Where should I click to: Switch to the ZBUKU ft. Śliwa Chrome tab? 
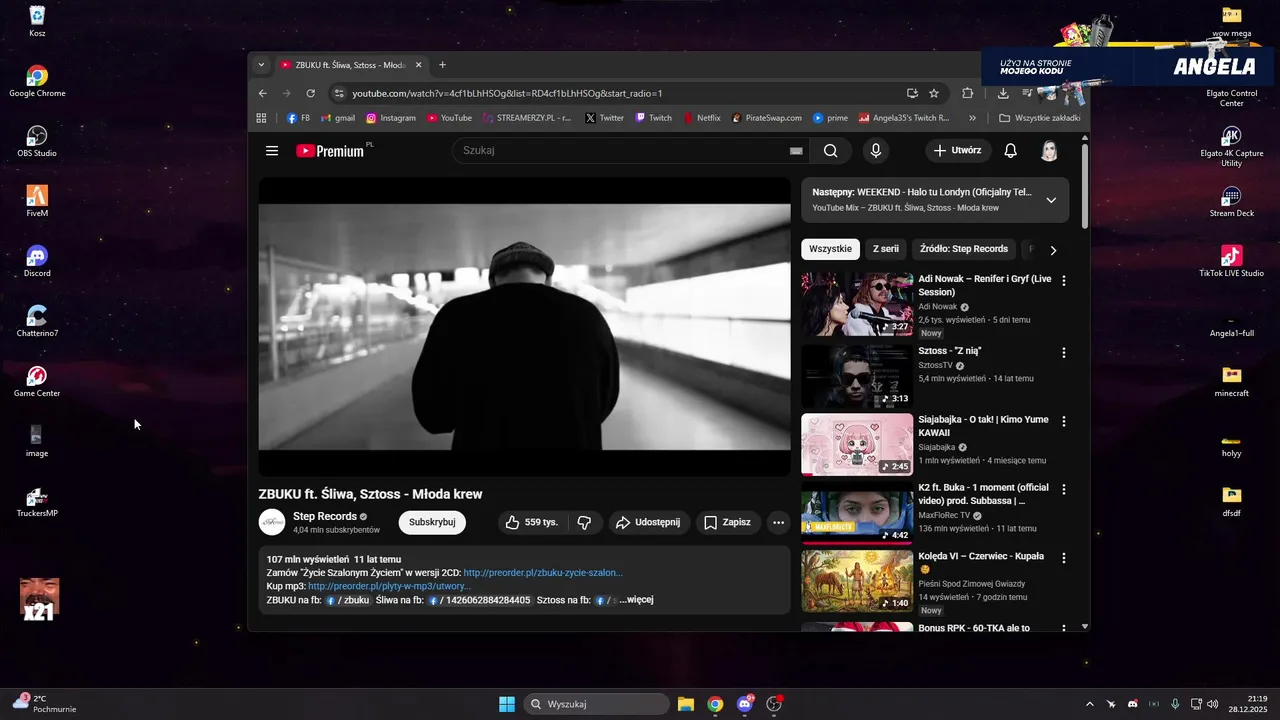point(350,65)
